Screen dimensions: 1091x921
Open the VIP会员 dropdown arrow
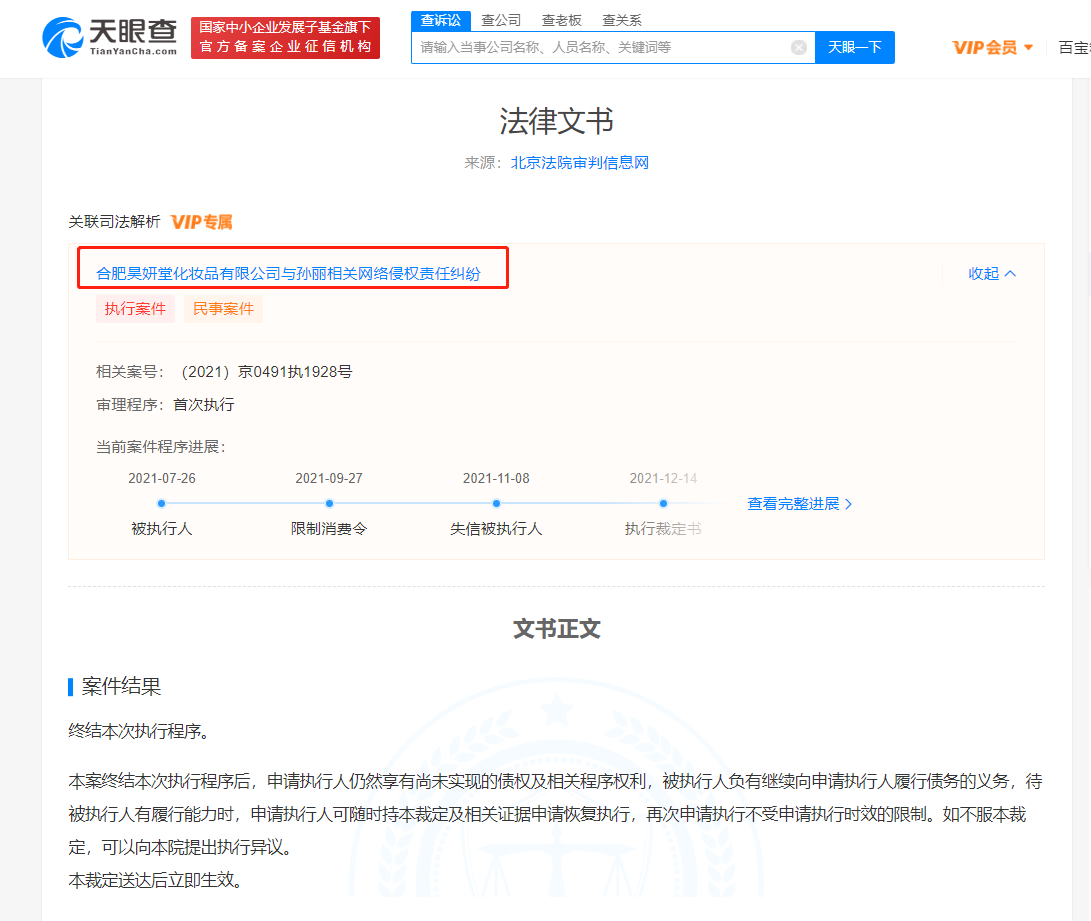click(1028, 48)
